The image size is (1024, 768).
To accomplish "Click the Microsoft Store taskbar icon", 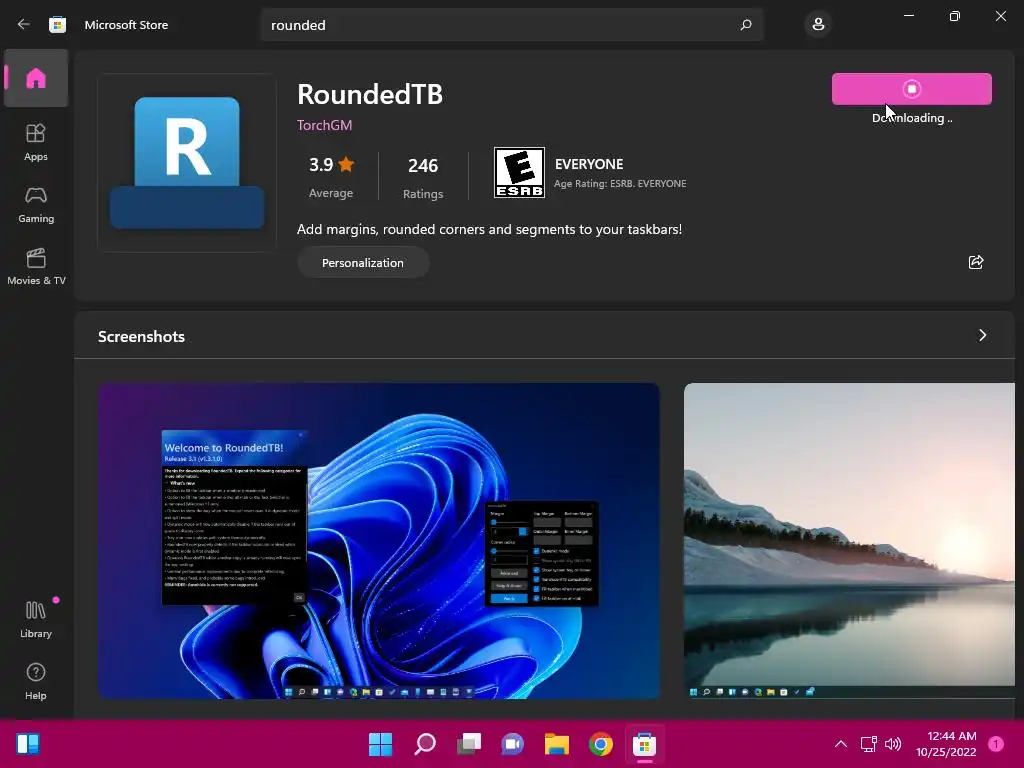I will coord(645,743).
